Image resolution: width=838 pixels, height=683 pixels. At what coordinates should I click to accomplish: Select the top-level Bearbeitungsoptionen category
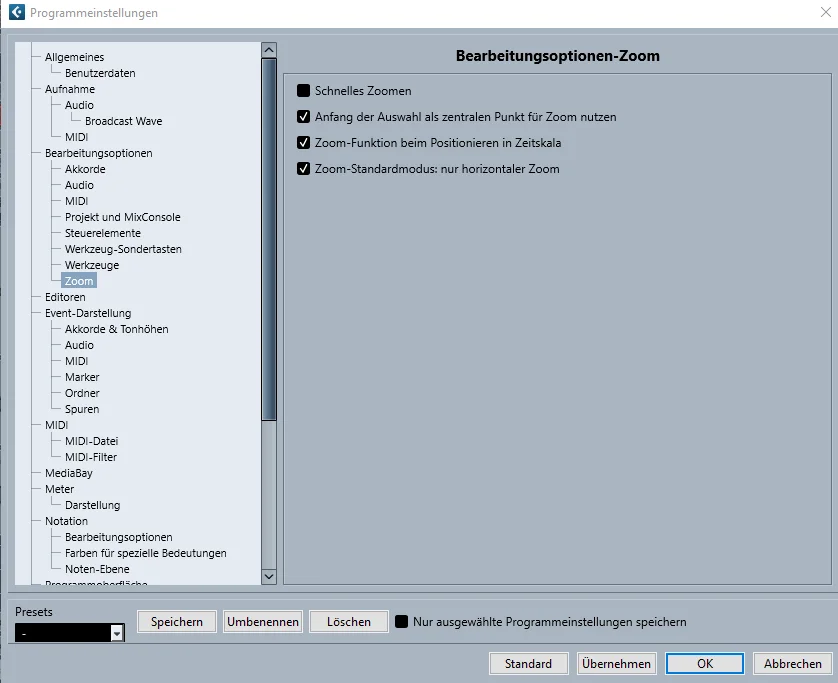pos(99,153)
